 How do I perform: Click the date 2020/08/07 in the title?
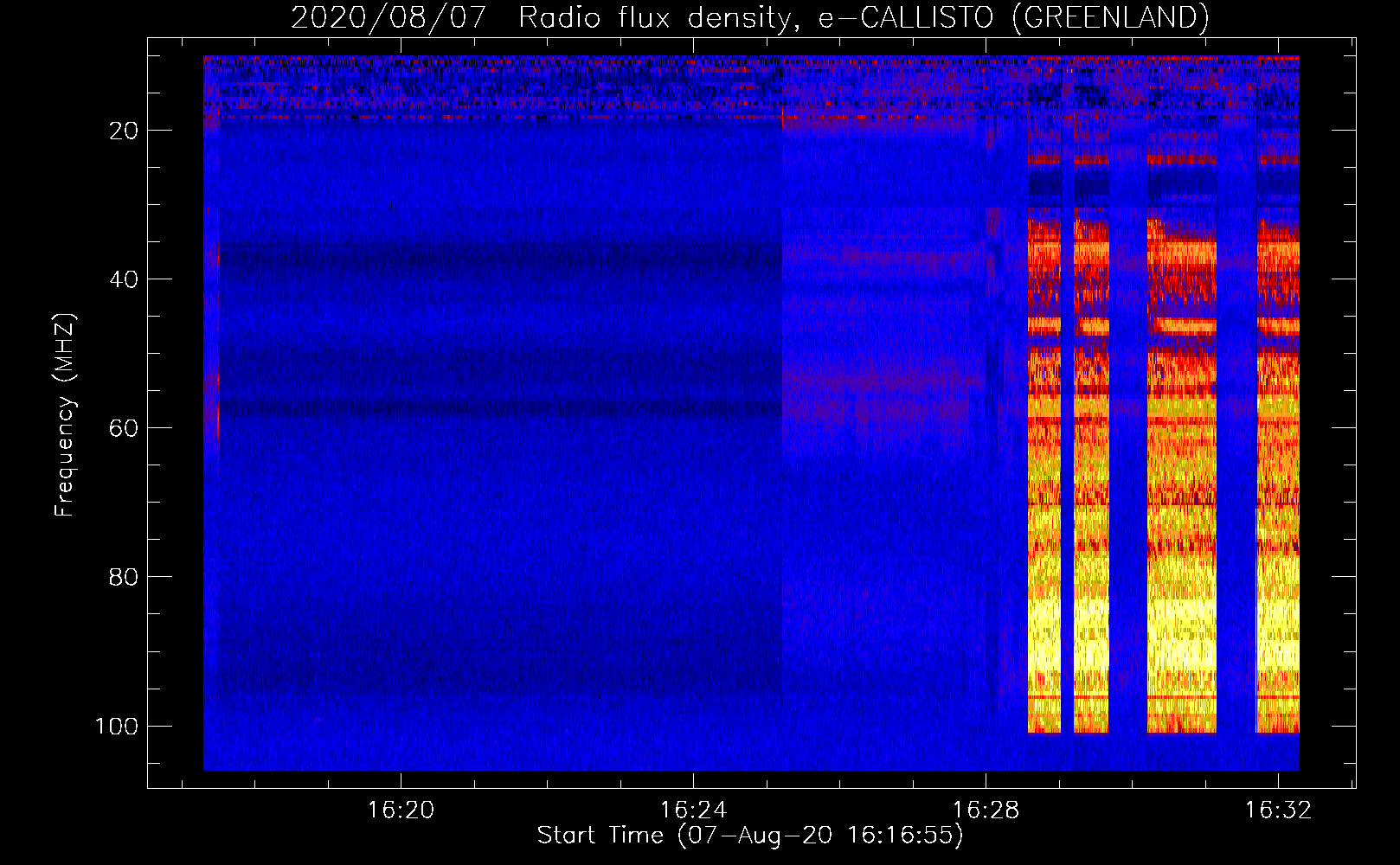(x=389, y=17)
